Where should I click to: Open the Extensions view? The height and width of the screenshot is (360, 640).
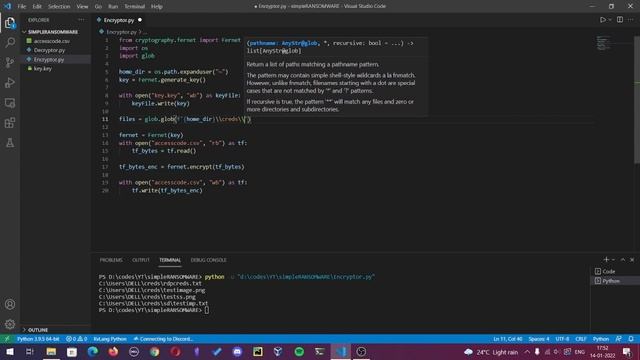[10, 123]
